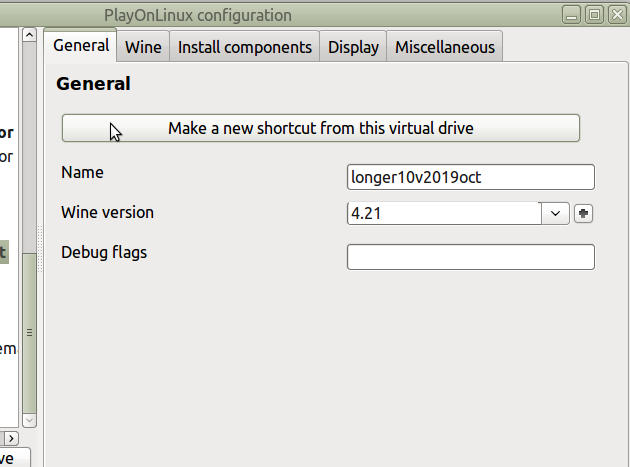Focus the Name input field

pyautogui.click(x=470, y=177)
